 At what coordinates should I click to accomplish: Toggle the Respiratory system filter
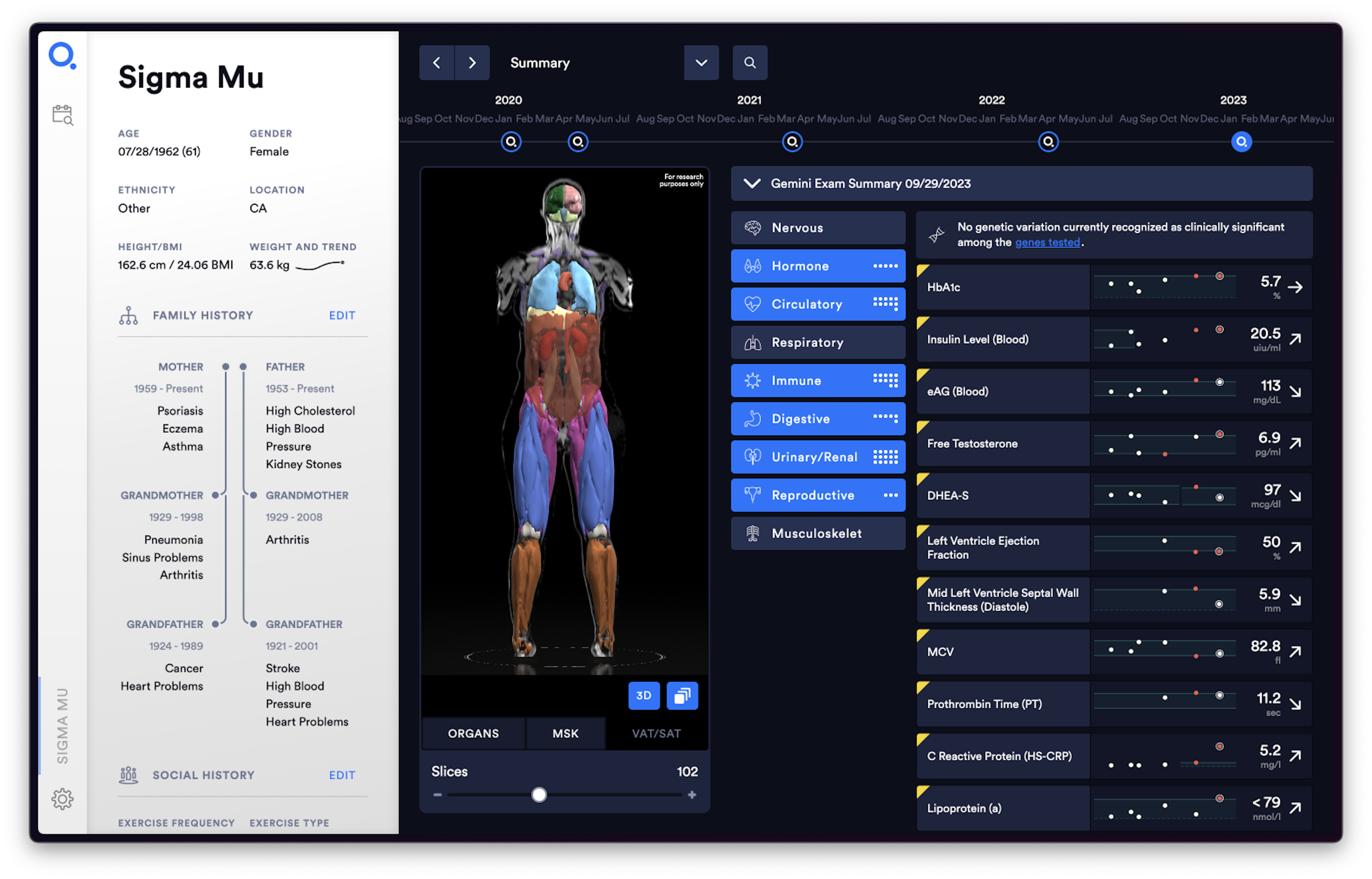[817, 342]
